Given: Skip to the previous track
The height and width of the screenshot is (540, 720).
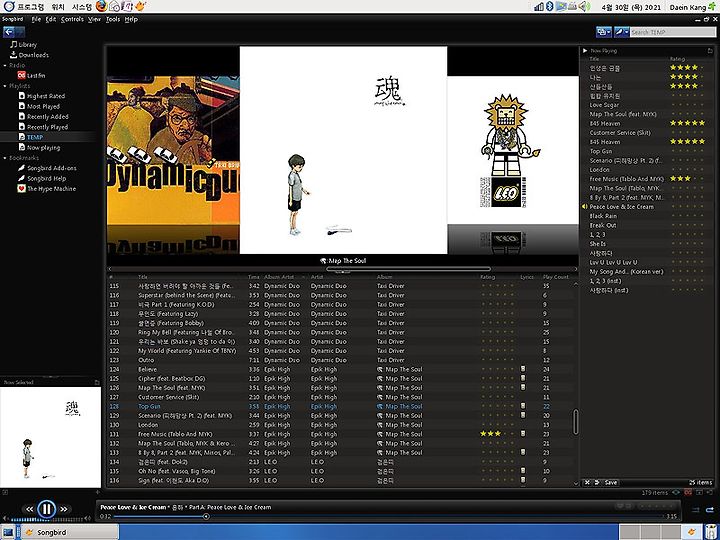Looking at the screenshot, I should point(29,509).
